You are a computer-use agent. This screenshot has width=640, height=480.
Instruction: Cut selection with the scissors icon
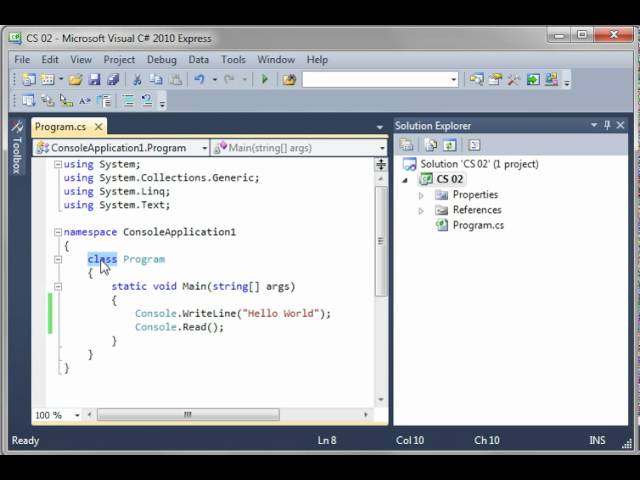click(x=137, y=79)
